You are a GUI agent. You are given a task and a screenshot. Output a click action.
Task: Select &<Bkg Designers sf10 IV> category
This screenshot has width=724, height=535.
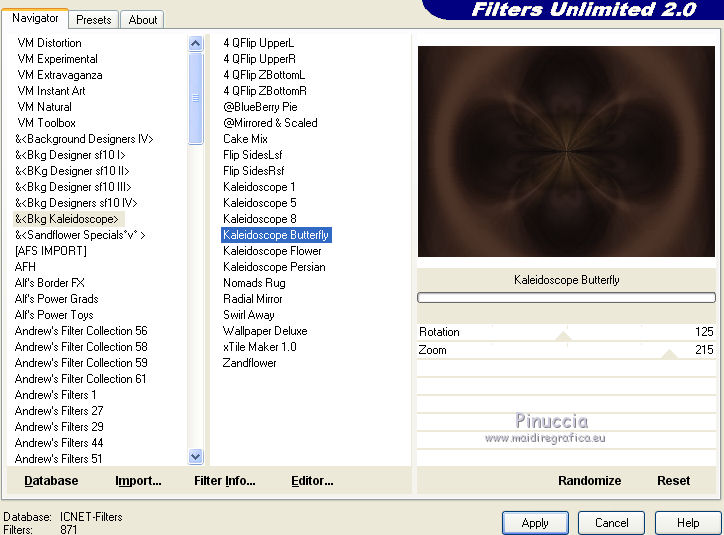click(76, 203)
